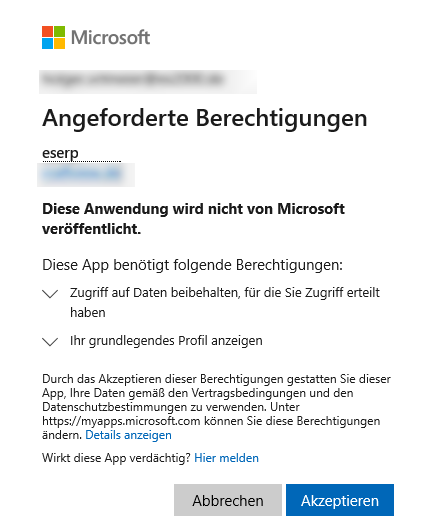The image size is (438, 529).
Task: Expand the 'Zugriff auf Daten beibehalten' chevron
Action: click(x=50, y=294)
